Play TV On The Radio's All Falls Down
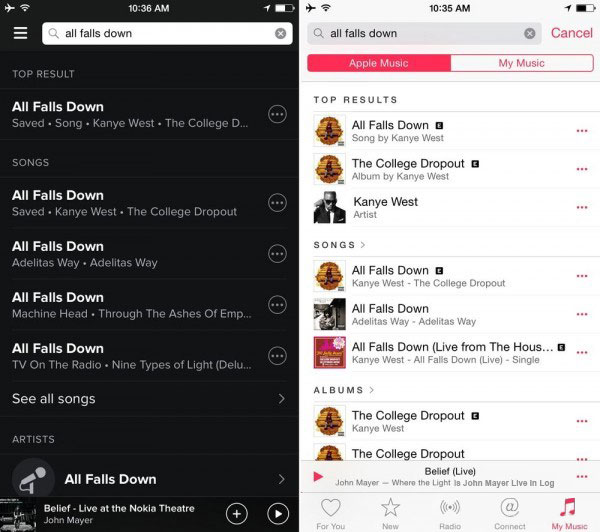600x532 pixels. coord(132,356)
